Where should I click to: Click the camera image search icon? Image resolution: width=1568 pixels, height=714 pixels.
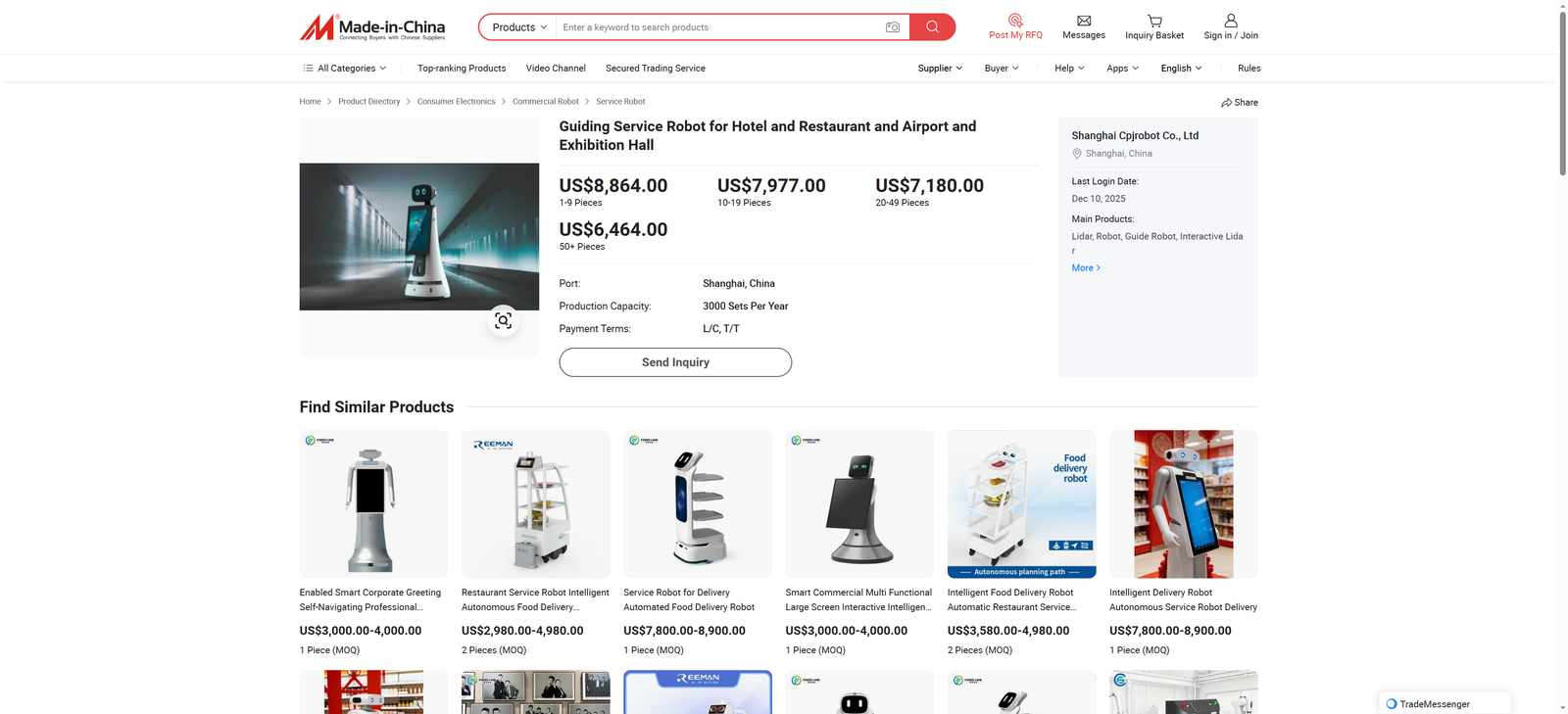(892, 27)
